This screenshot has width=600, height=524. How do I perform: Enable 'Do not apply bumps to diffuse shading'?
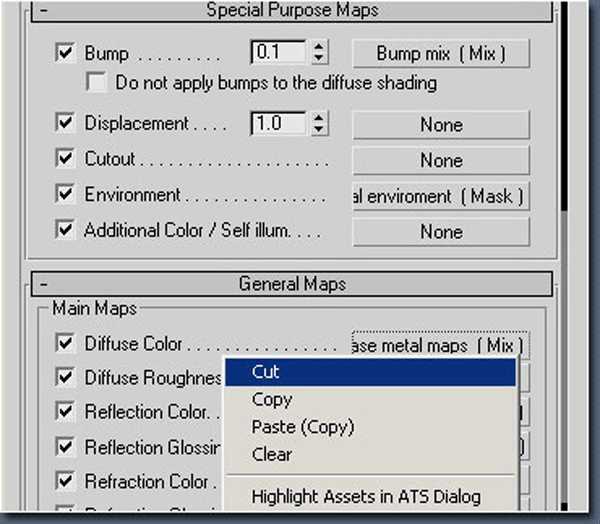tap(97, 83)
